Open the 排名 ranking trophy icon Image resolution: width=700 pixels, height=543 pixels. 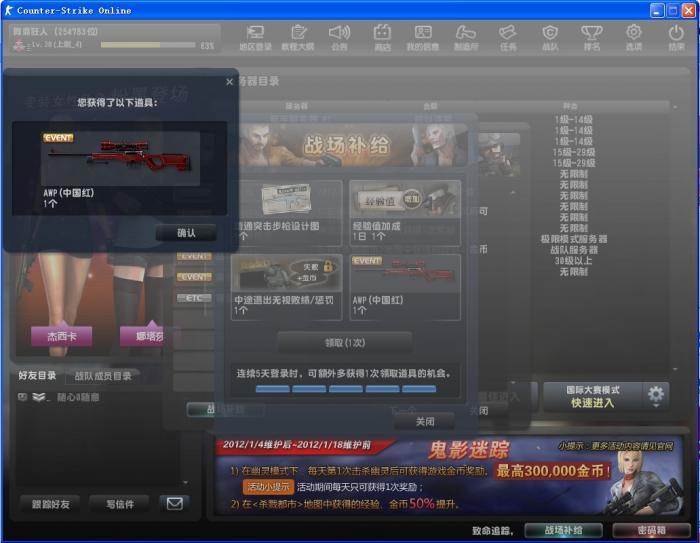click(x=592, y=37)
